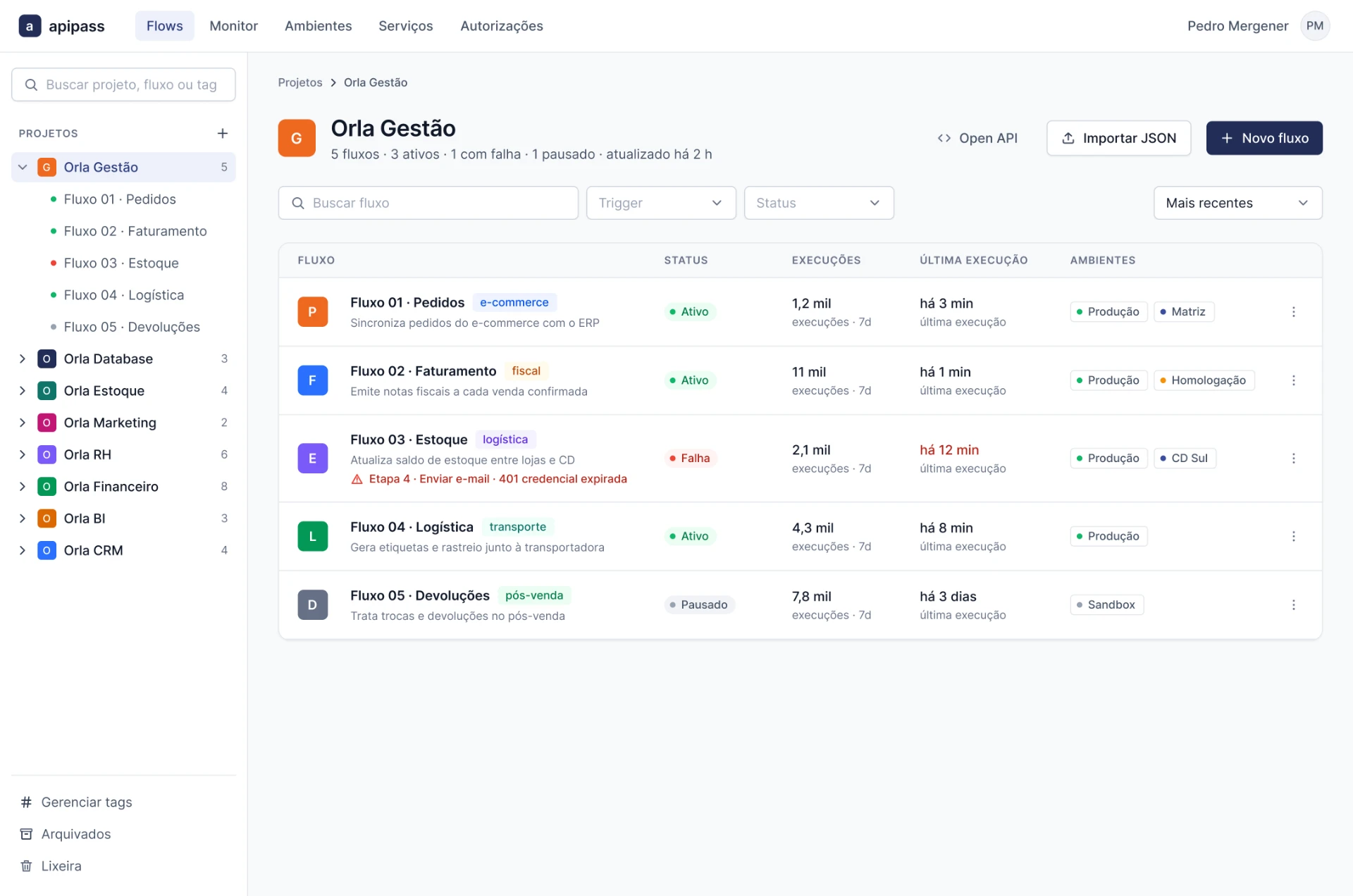Screen dimensions: 1353x896
Task: Click the Pausado status badge
Action: coord(700,604)
